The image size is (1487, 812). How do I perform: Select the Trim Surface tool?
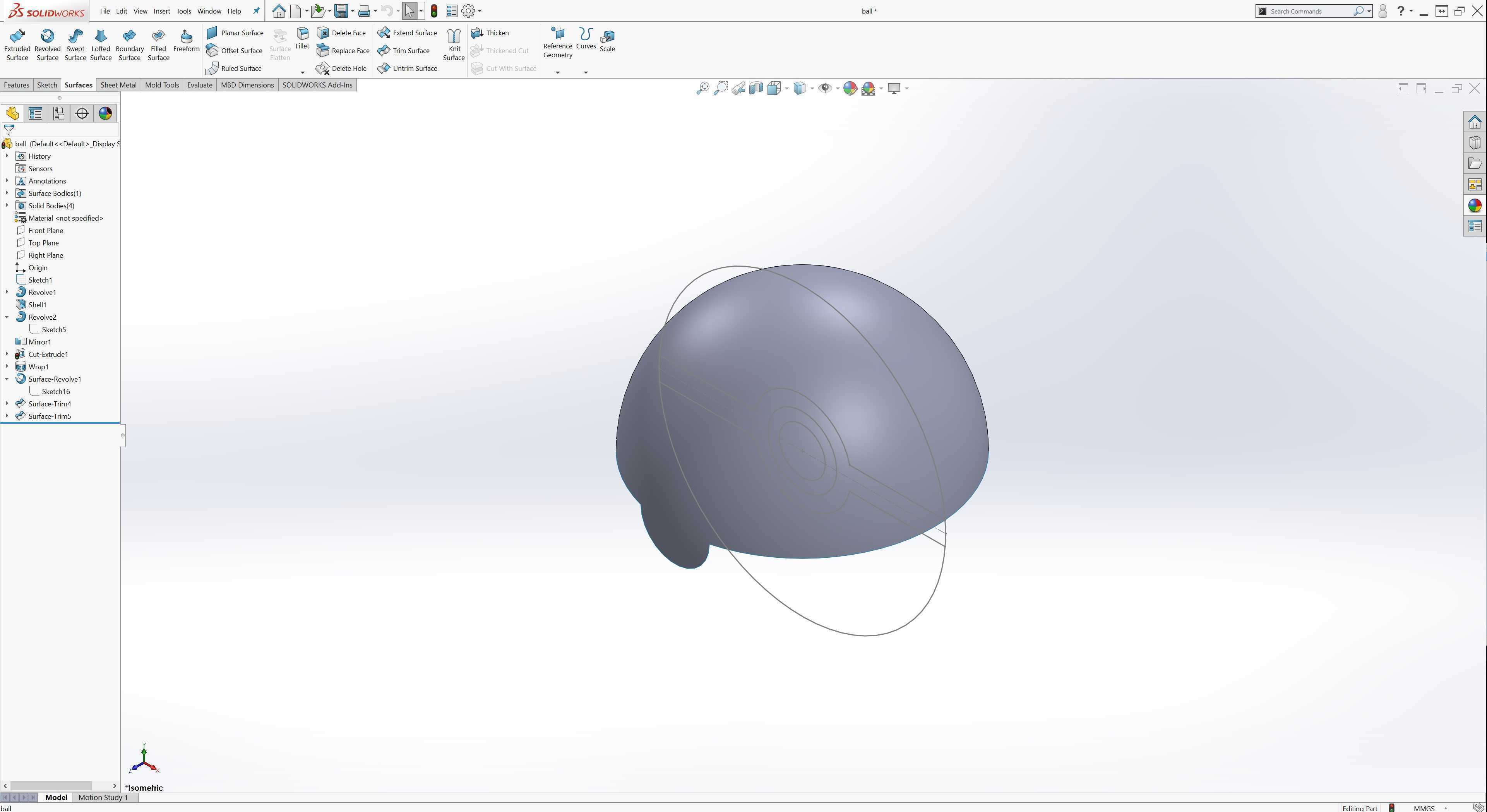[404, 51]
